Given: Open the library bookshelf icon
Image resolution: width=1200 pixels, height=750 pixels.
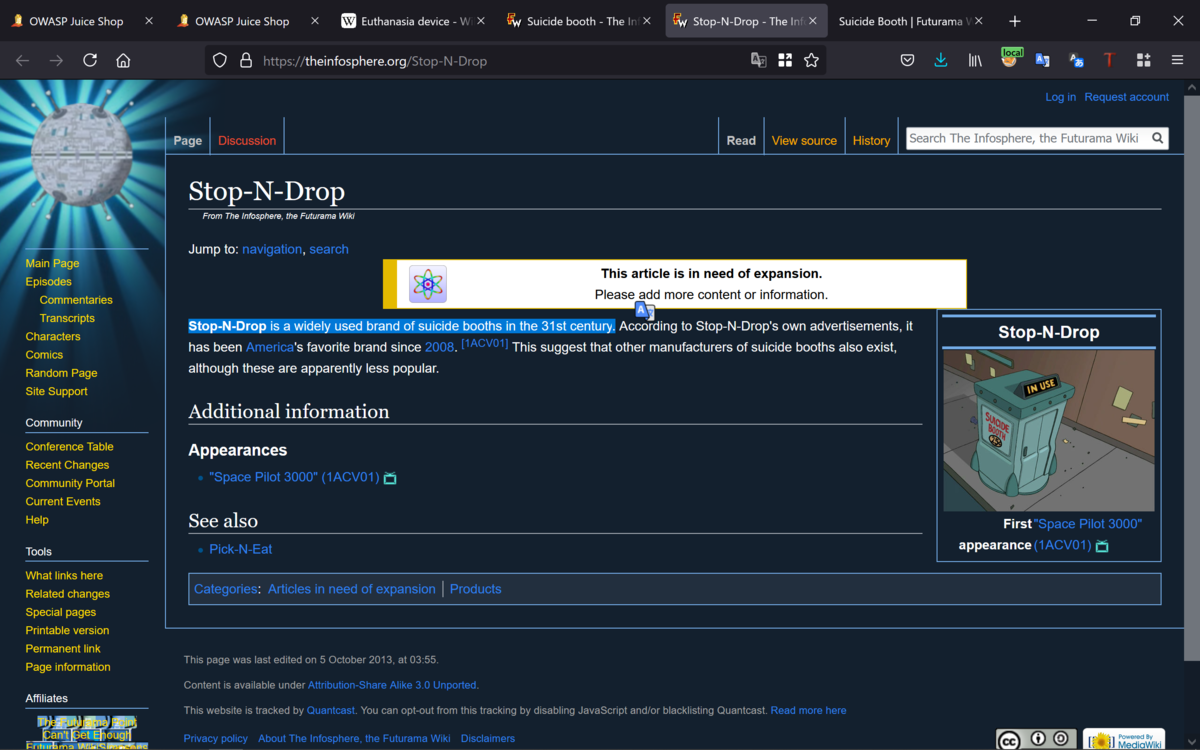Looking at the screenshot, I should (x=975, y=61).
